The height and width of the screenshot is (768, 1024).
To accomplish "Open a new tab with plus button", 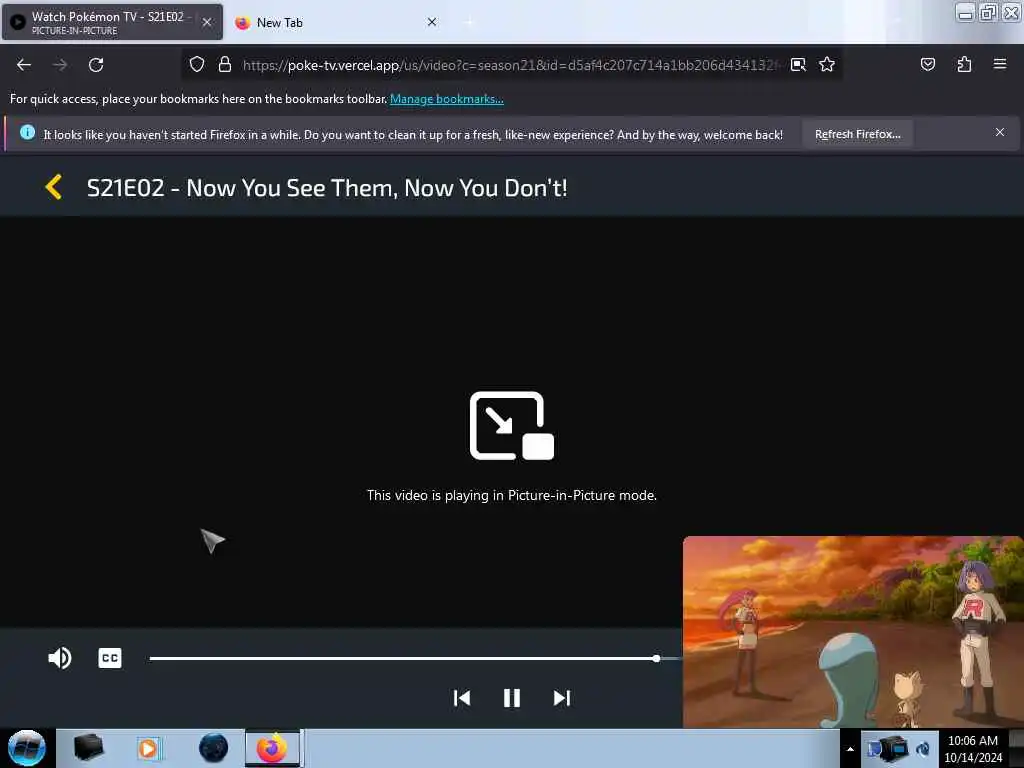I will pos(469,22).
